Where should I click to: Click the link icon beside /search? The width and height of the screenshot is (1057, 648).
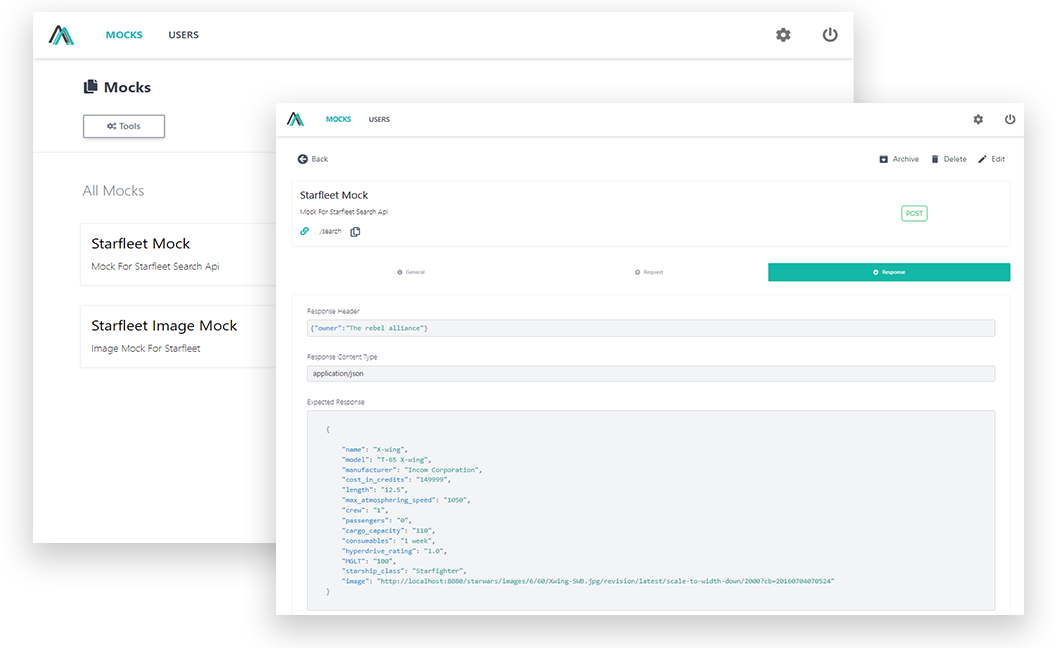click(x=305, y=231)
